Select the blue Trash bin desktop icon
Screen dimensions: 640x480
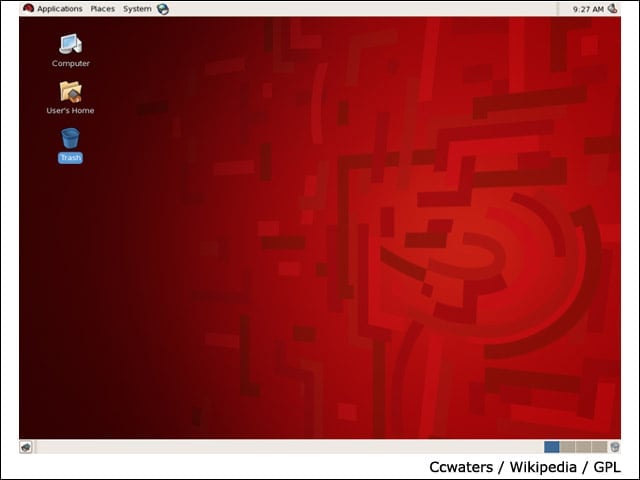tap(71, 138)
